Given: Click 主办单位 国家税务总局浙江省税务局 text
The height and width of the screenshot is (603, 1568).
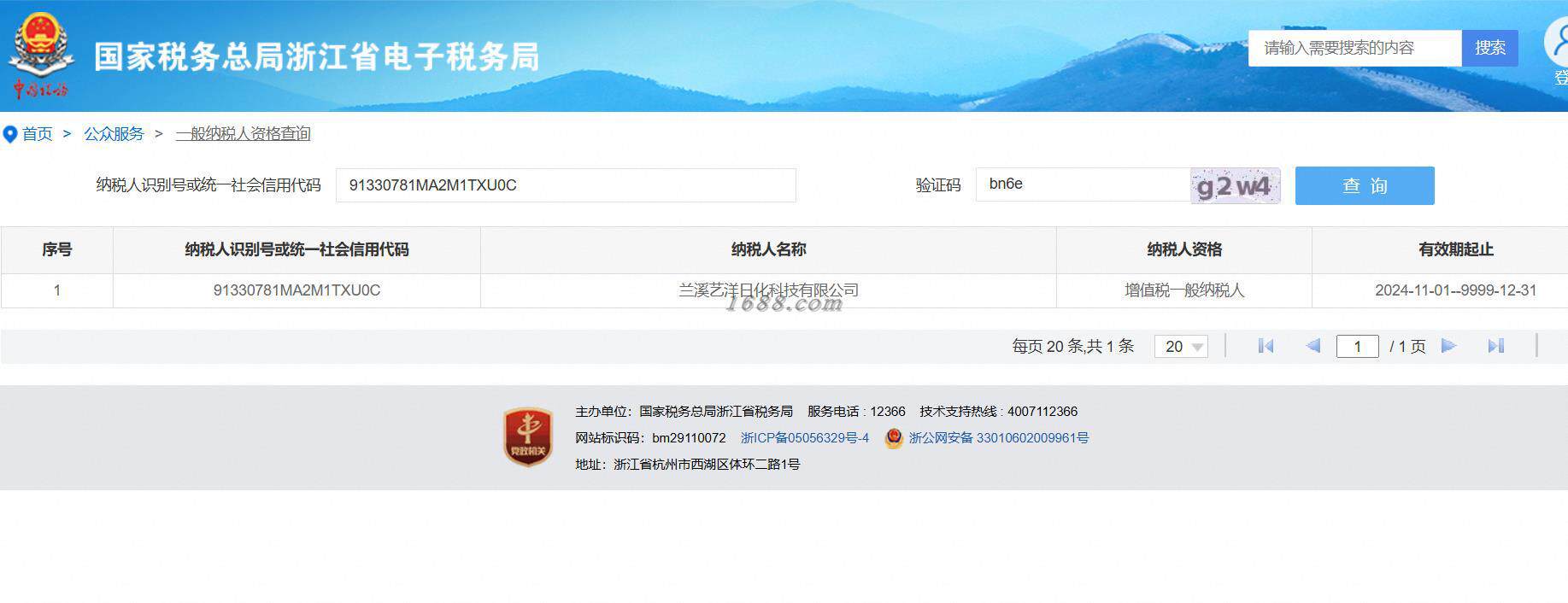Looking at the screenshot, I should click(x=684, y=412).
